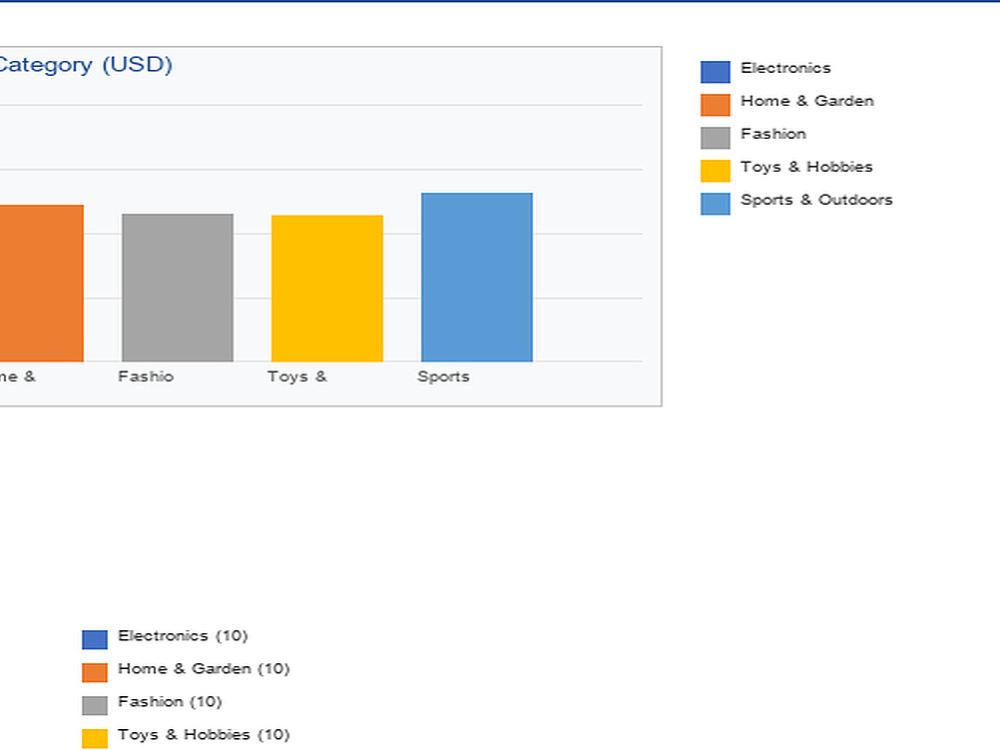Select the Sports & Outdoors legend label
The width and height of the screenshot is (1000, 750).
point(816,200)
